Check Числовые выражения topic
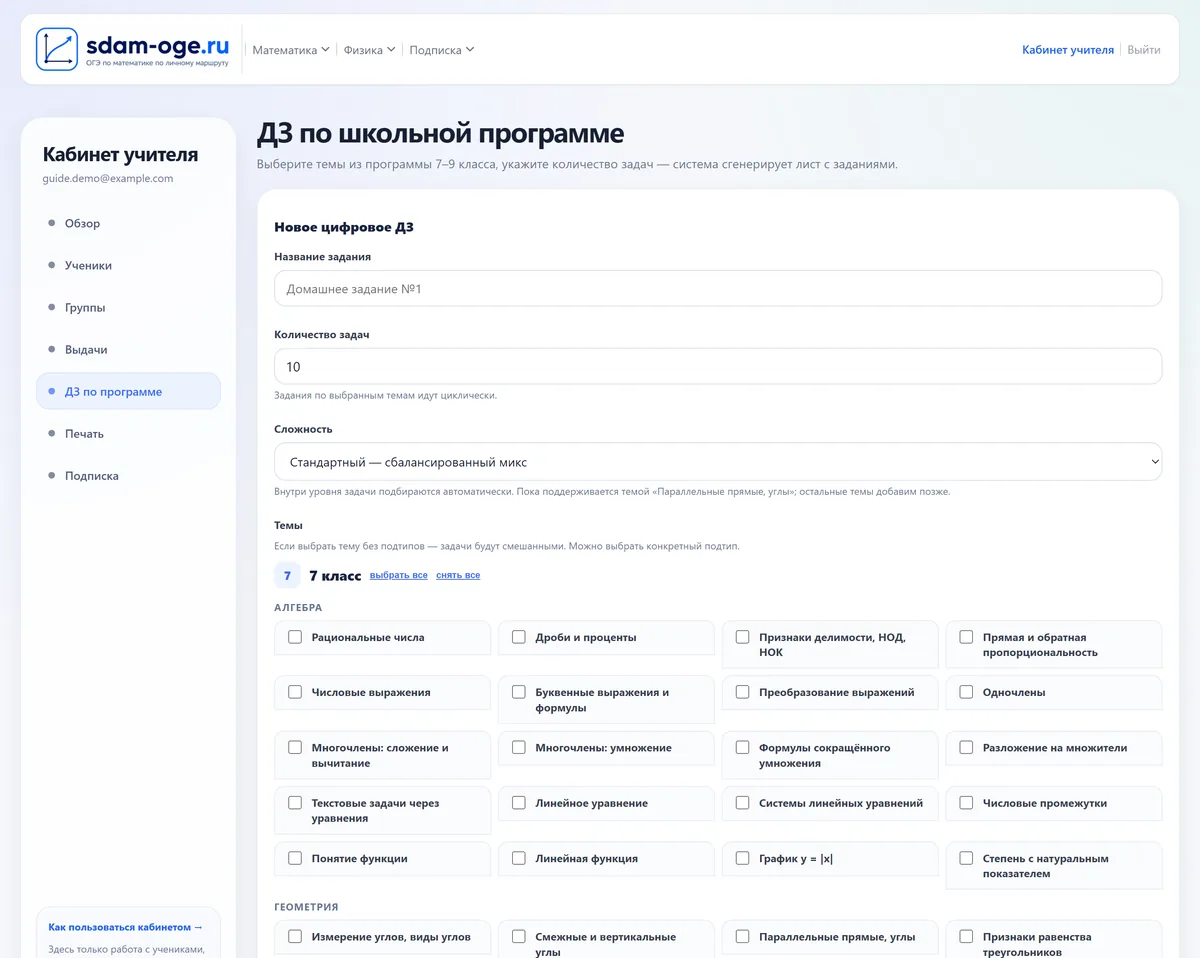Viewport: 1200px width, 958px height. click(295, 692)
